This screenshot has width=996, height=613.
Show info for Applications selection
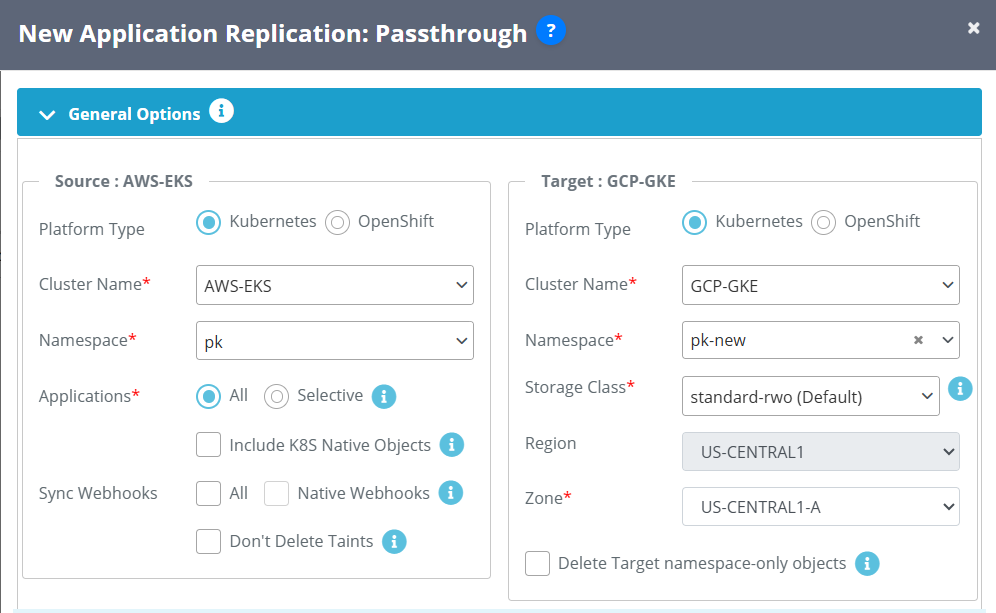point(384,397)
